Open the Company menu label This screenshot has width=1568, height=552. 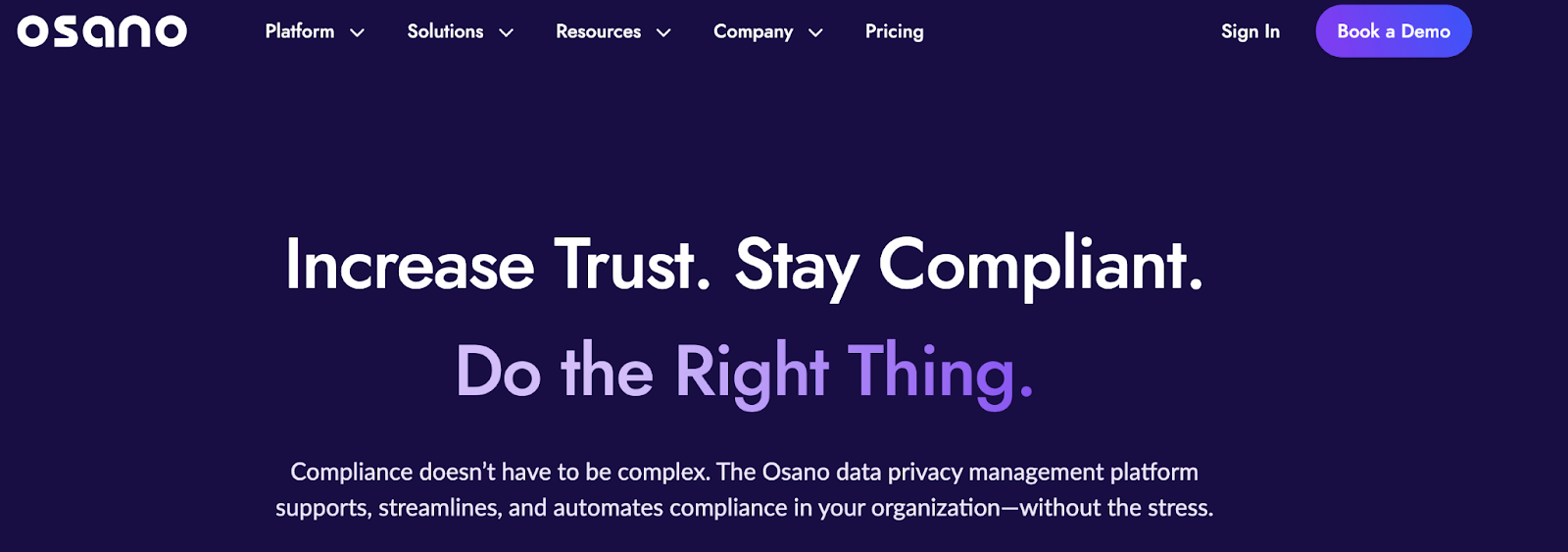(753, 31)
